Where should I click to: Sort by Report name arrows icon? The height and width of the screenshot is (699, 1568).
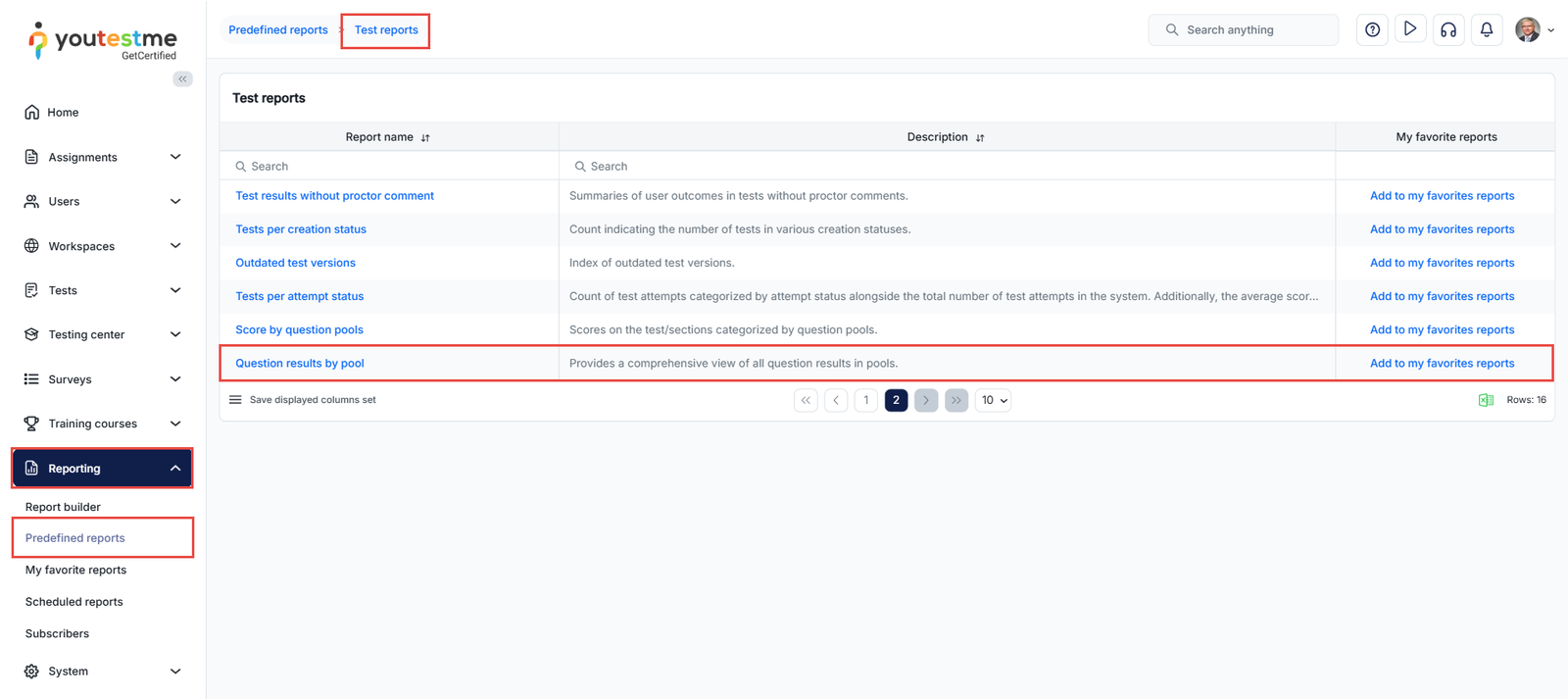pyautogui.click(x=425, y=138)
